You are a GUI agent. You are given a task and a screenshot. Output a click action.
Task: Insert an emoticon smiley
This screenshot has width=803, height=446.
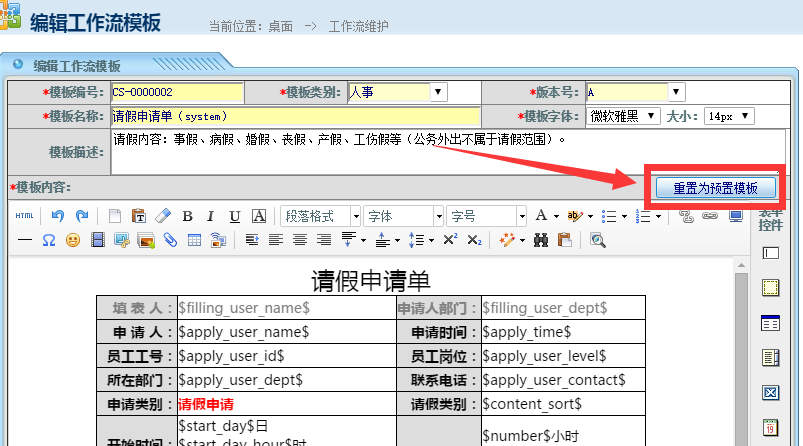click(73, 240)
